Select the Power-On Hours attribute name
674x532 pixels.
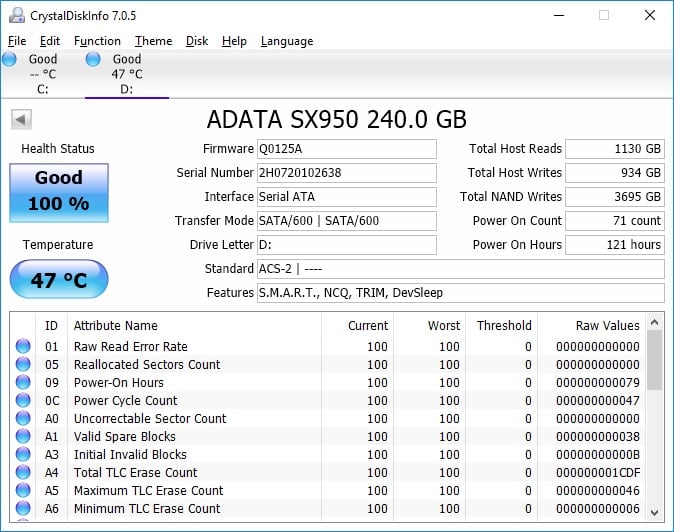point(119,382)
